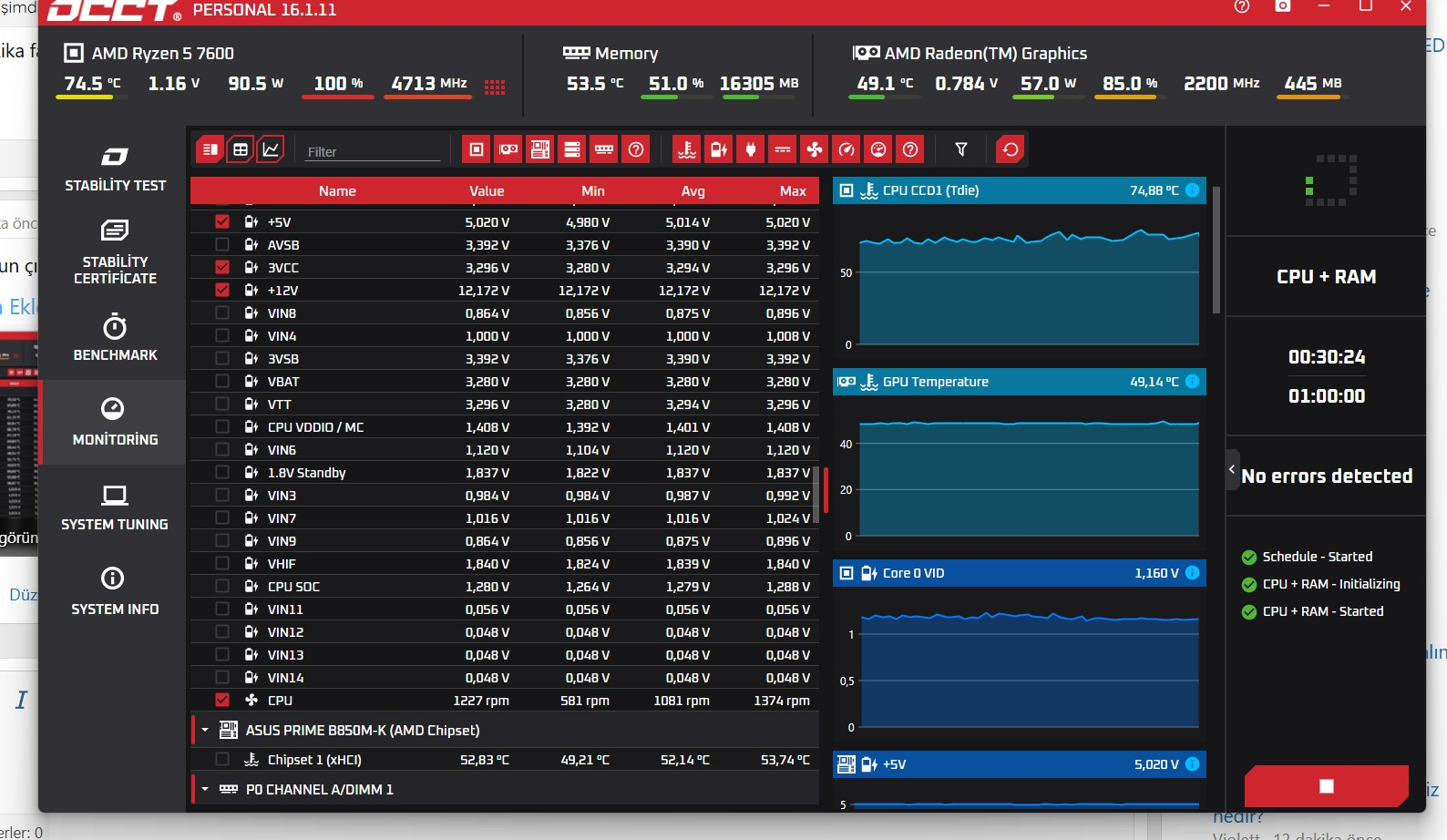Screen dimensions: 1447x840
Task: Click the reset min/max values icon
Action: tap(1011, 149)
